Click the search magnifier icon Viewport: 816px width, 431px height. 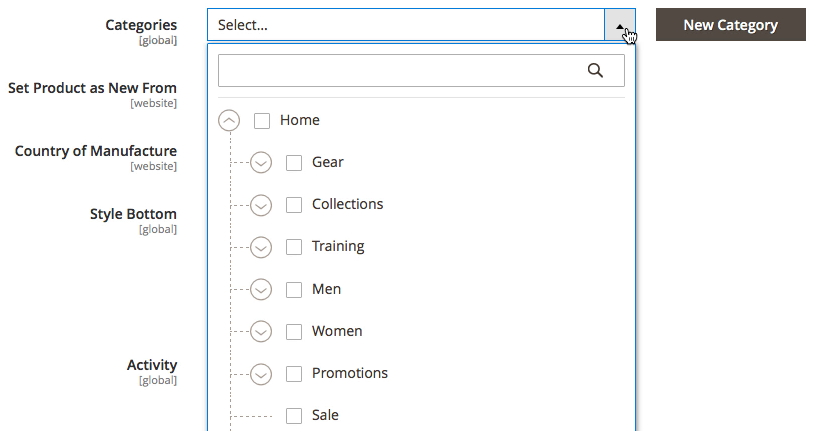[595, 70]
